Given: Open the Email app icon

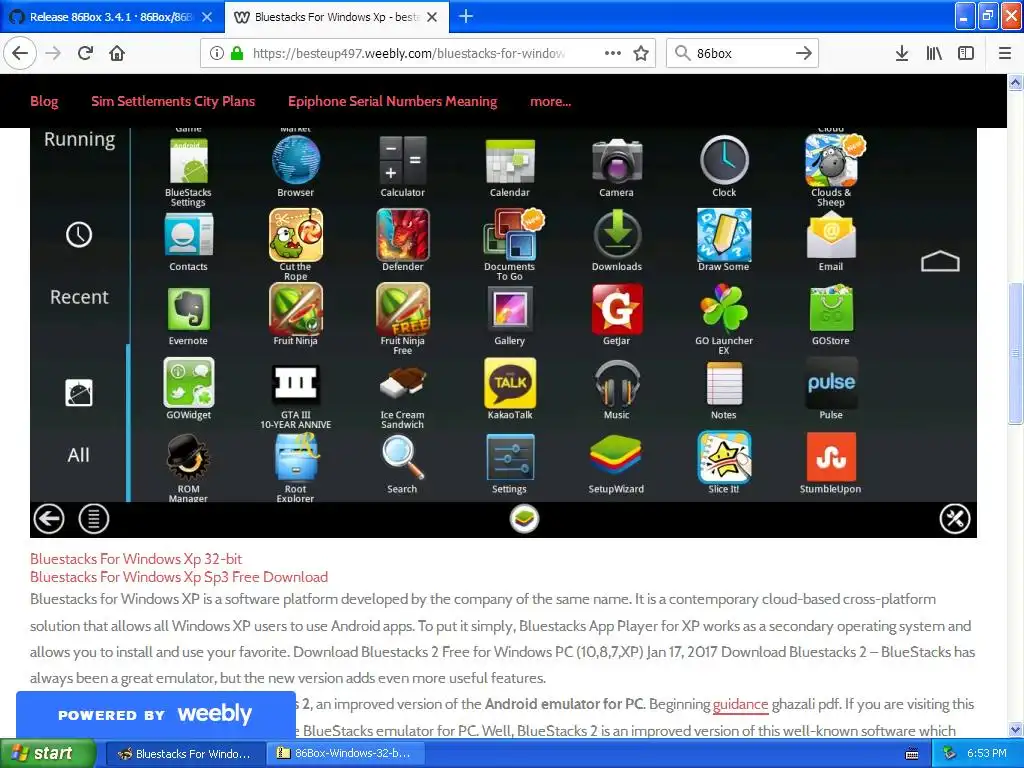Looking at the screenshot, I should coord(831,236).
